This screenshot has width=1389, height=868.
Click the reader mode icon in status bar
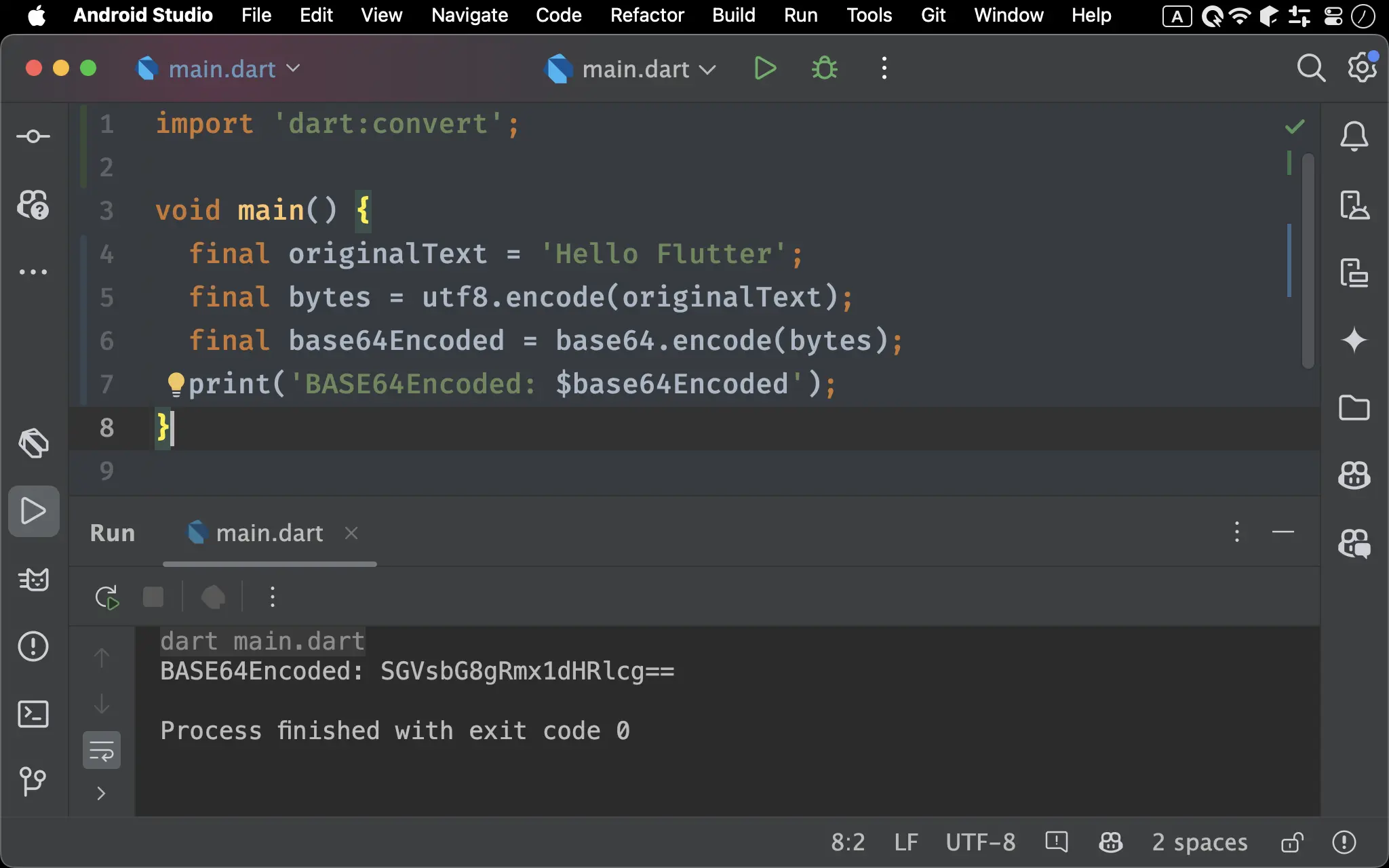coord(1057,842)
